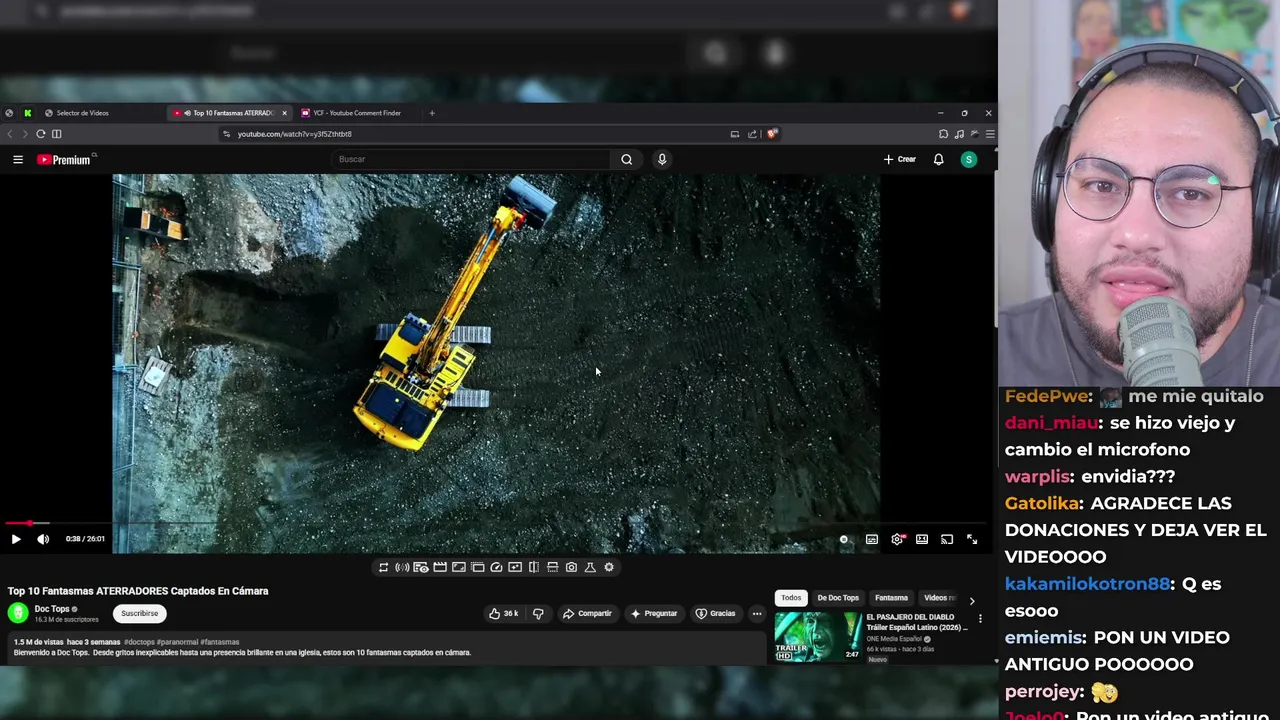Open the flask experiments icon
Viewport: 1280px width, 720px height.
click(590, 567)
